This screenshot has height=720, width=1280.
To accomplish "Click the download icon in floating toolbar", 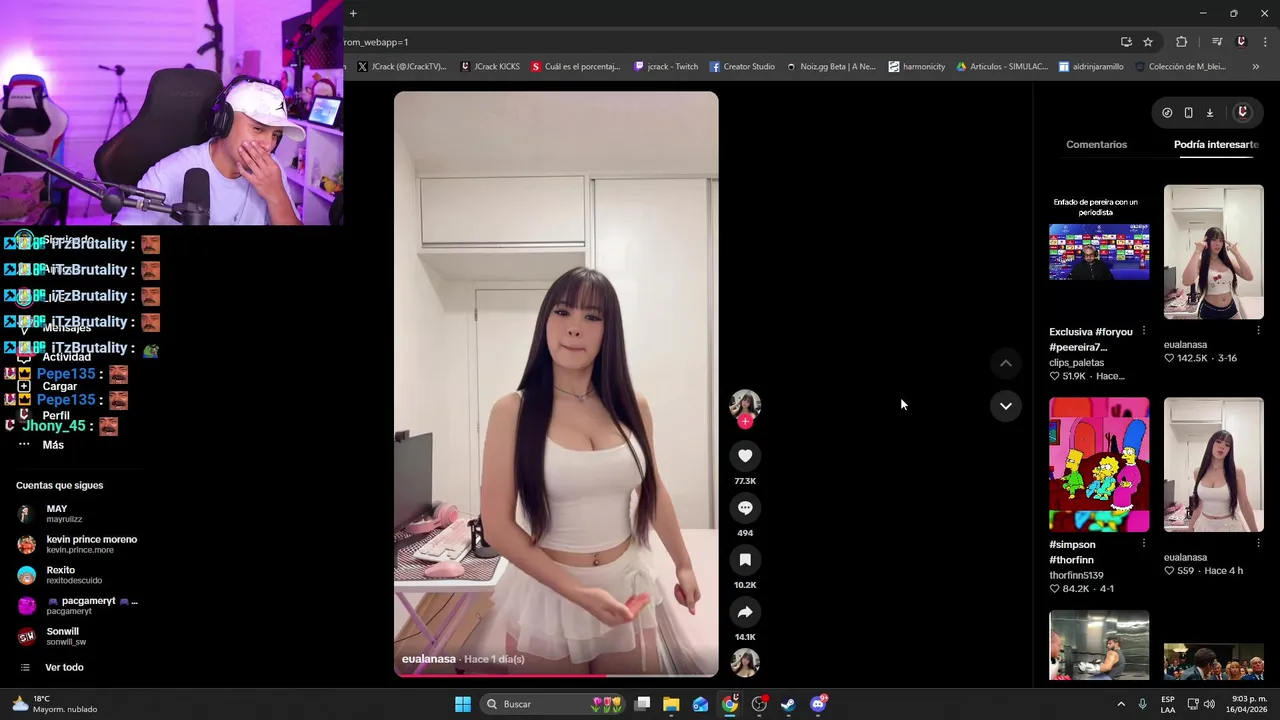I will 1209,113.
